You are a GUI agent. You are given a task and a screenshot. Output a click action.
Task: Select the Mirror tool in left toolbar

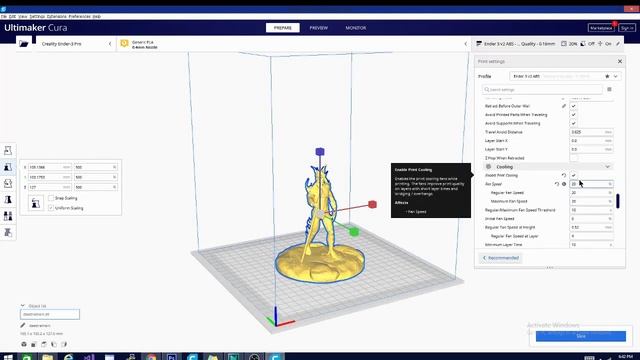click(8, 200)
